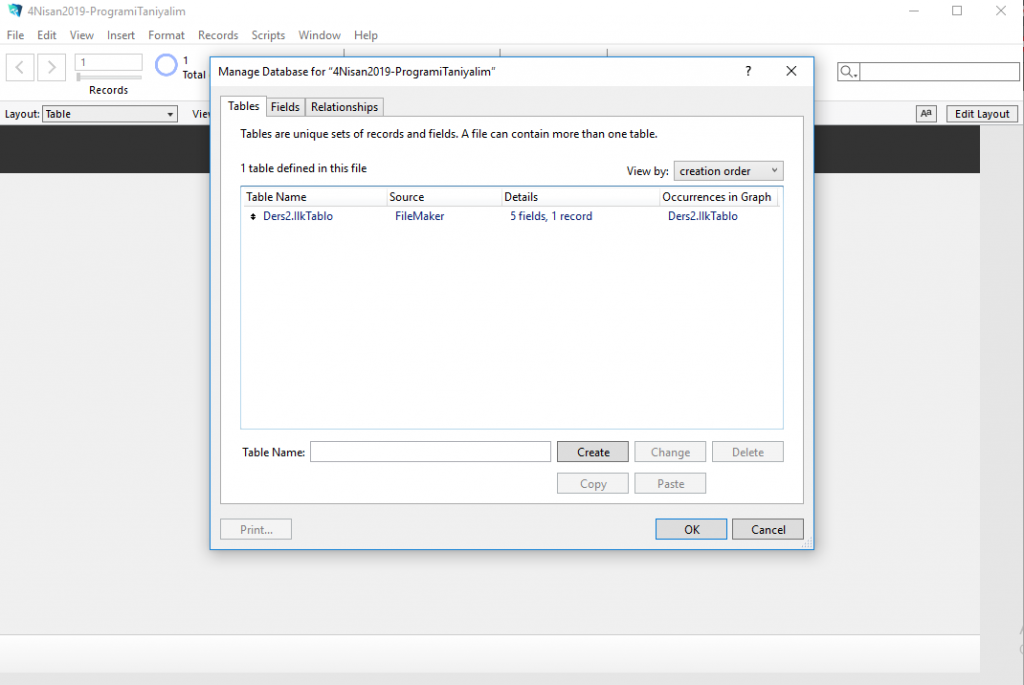Open the Help menu

click(x=366, y=35)
